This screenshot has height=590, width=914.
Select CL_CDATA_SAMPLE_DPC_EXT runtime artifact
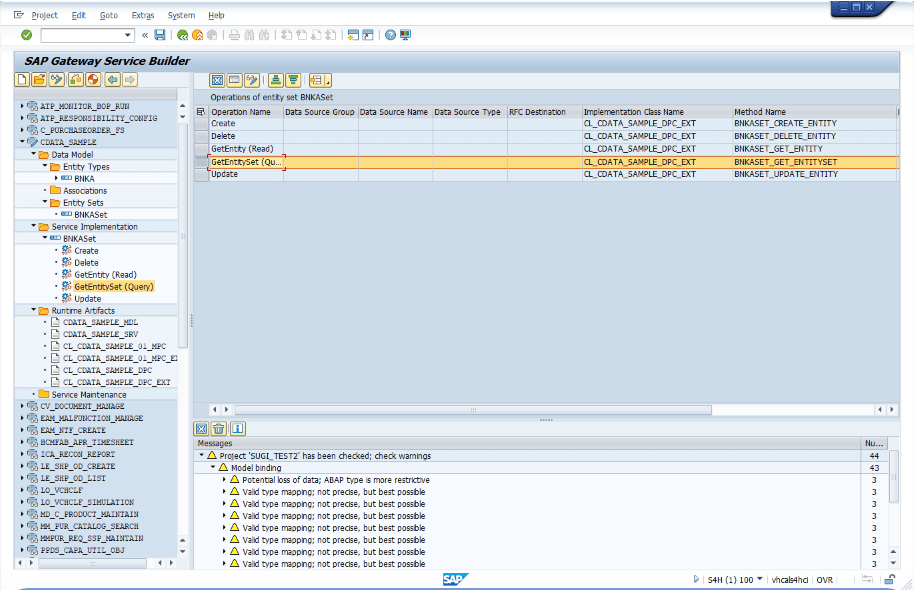tap(116, 382)
